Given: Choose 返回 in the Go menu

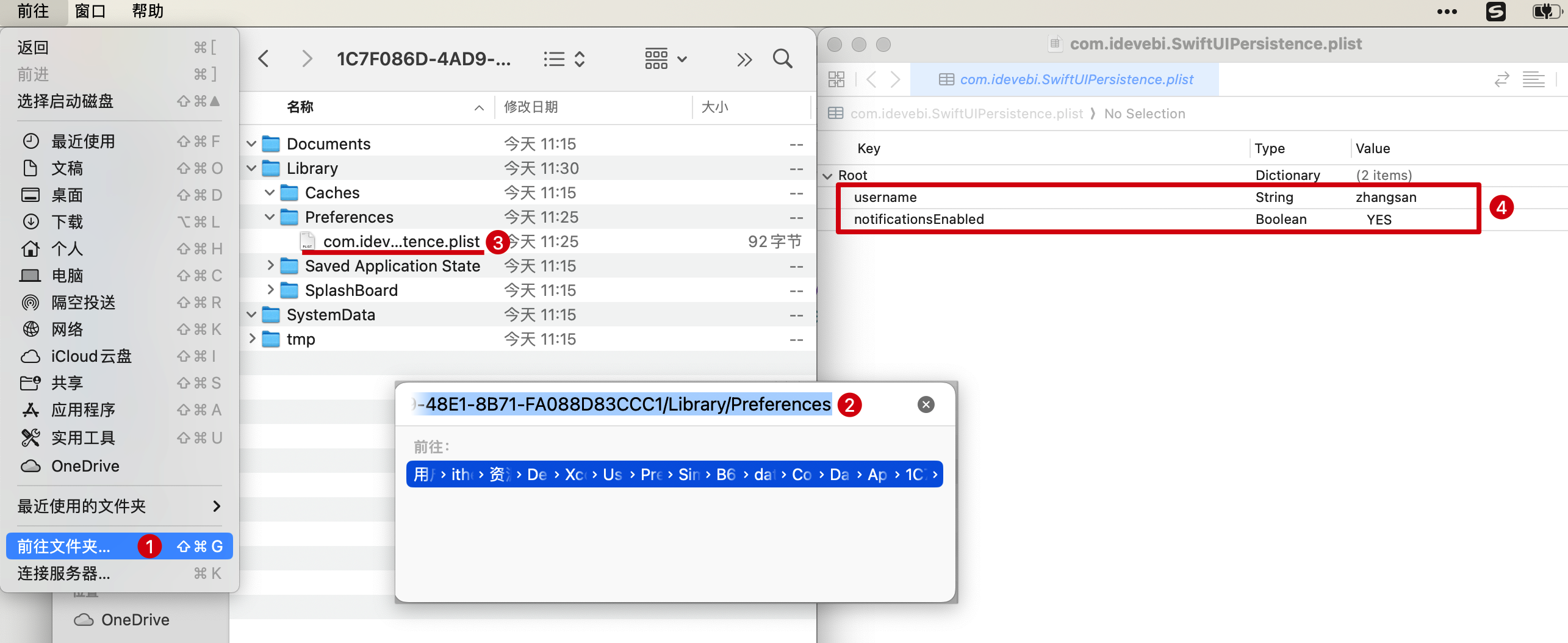Looking at the screenshot, I should (x=119, y=47).
